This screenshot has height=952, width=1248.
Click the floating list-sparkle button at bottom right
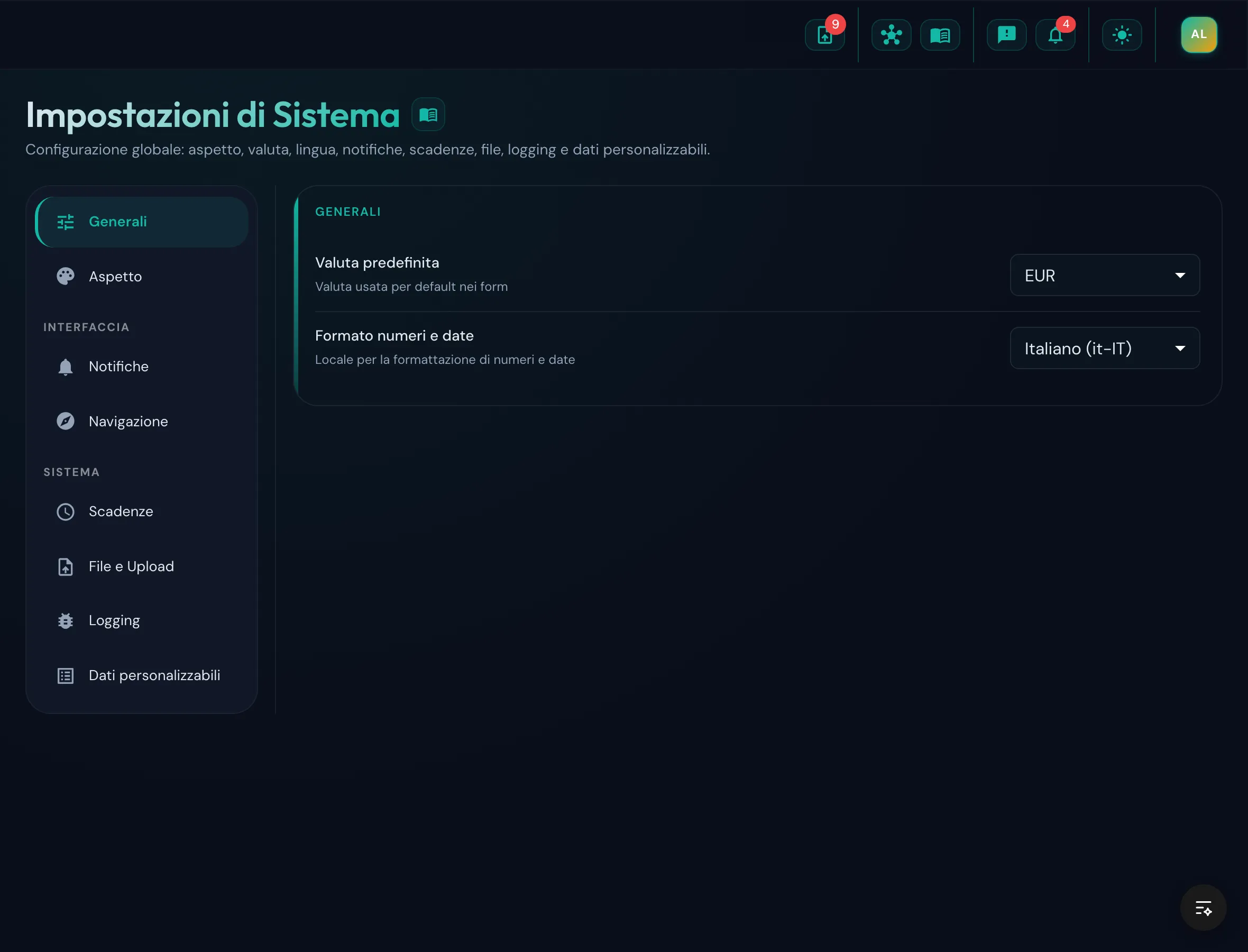(x=1203, y=908)
